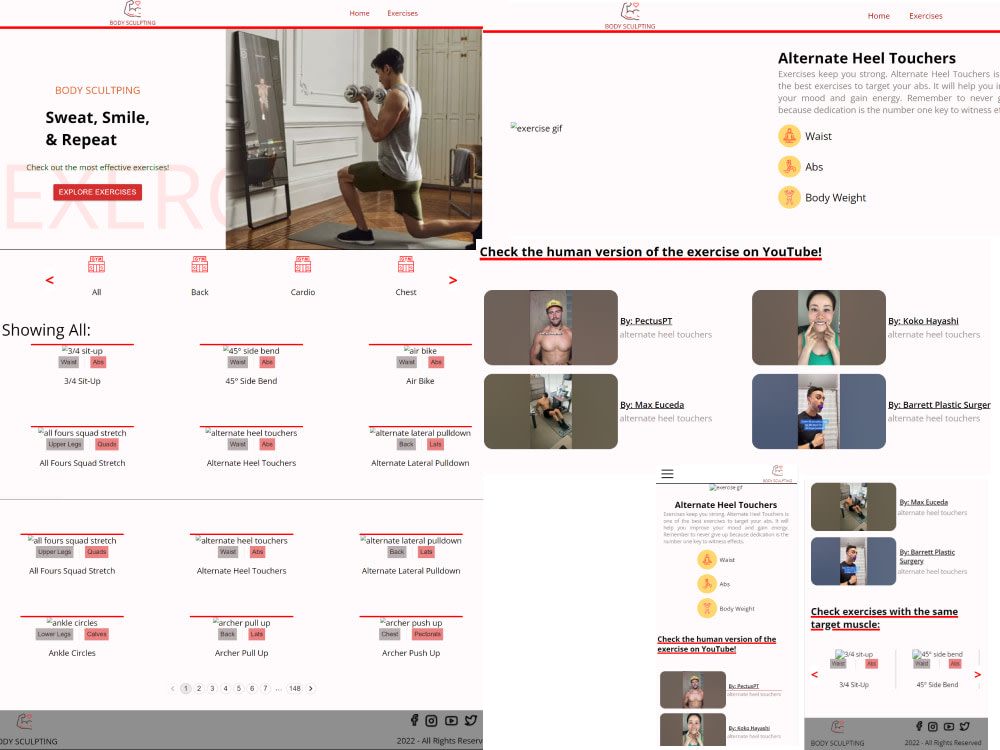Open the large Barrett Plastic Surger video thumbnail
1000x750 pixels.
[819, 411]
